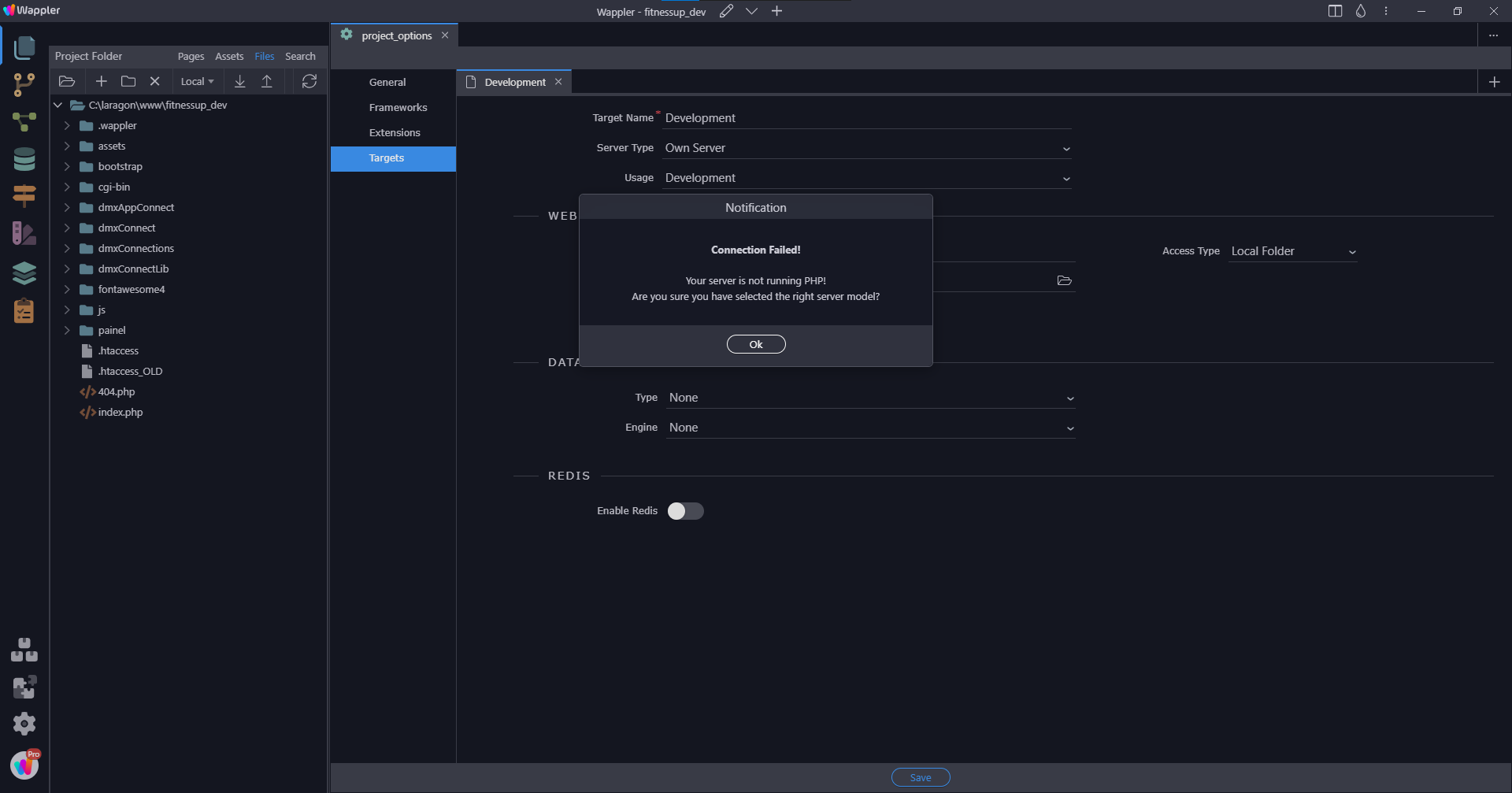Open the Access Type dropdown

click(1293, 251)
